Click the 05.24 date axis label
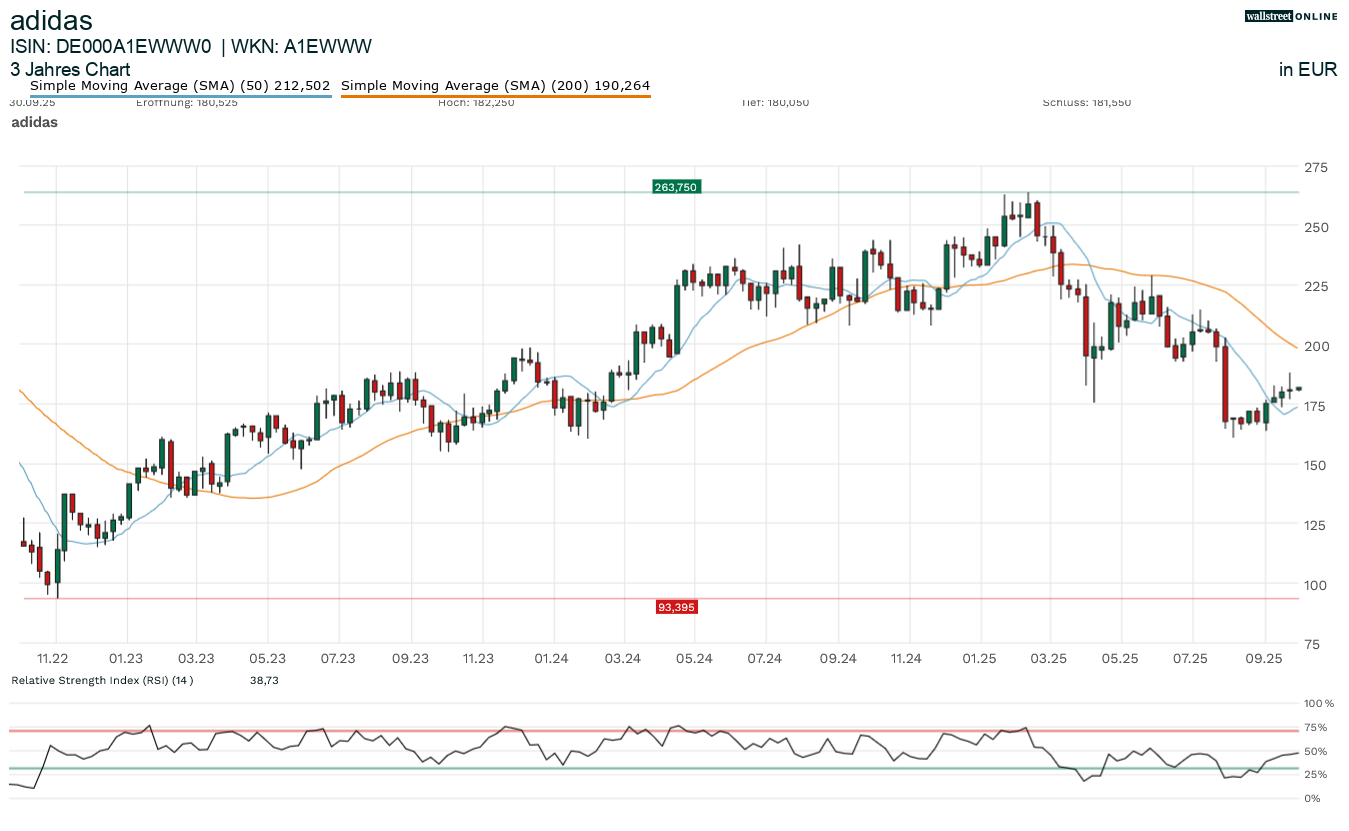The height and width of the screenshot is (831, 1349). [x=694, y=658]
